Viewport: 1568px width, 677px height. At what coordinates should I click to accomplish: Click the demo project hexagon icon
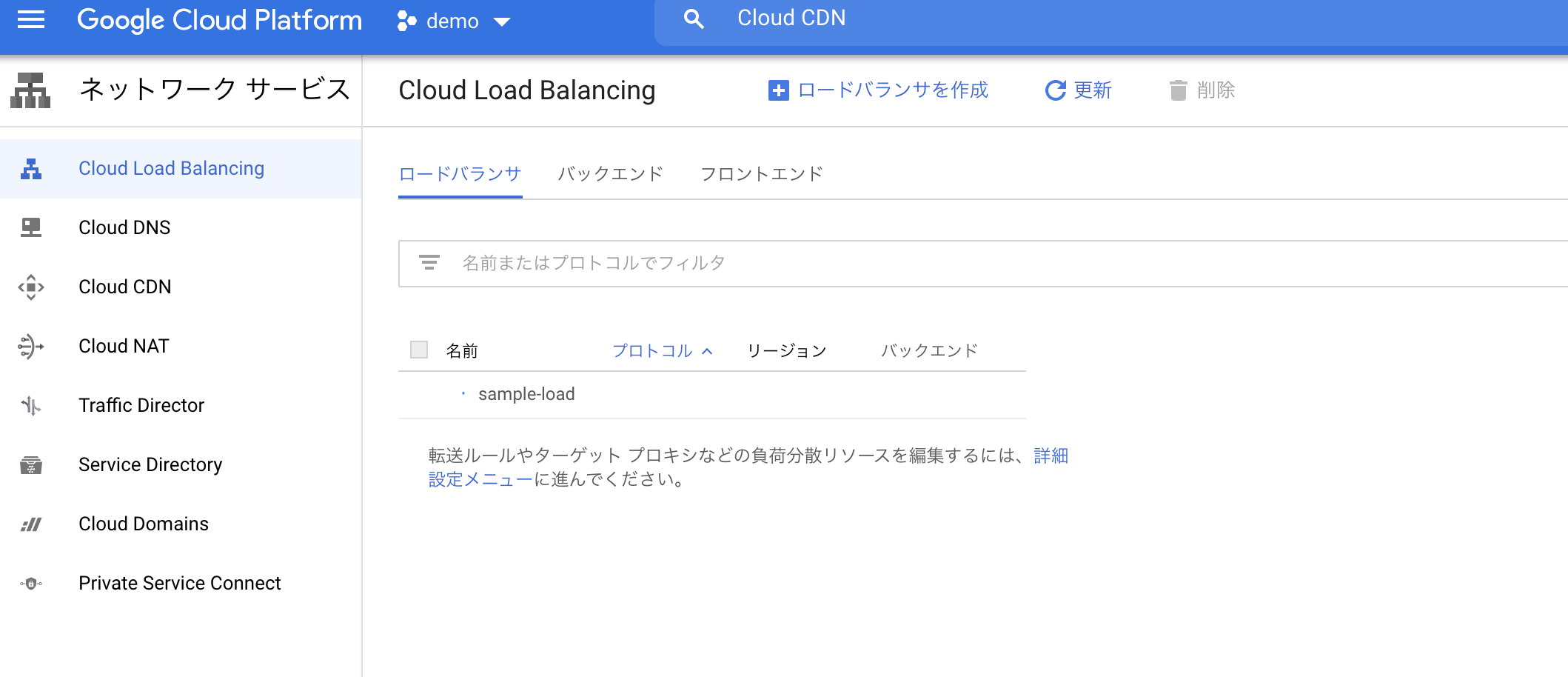[406, 21]
